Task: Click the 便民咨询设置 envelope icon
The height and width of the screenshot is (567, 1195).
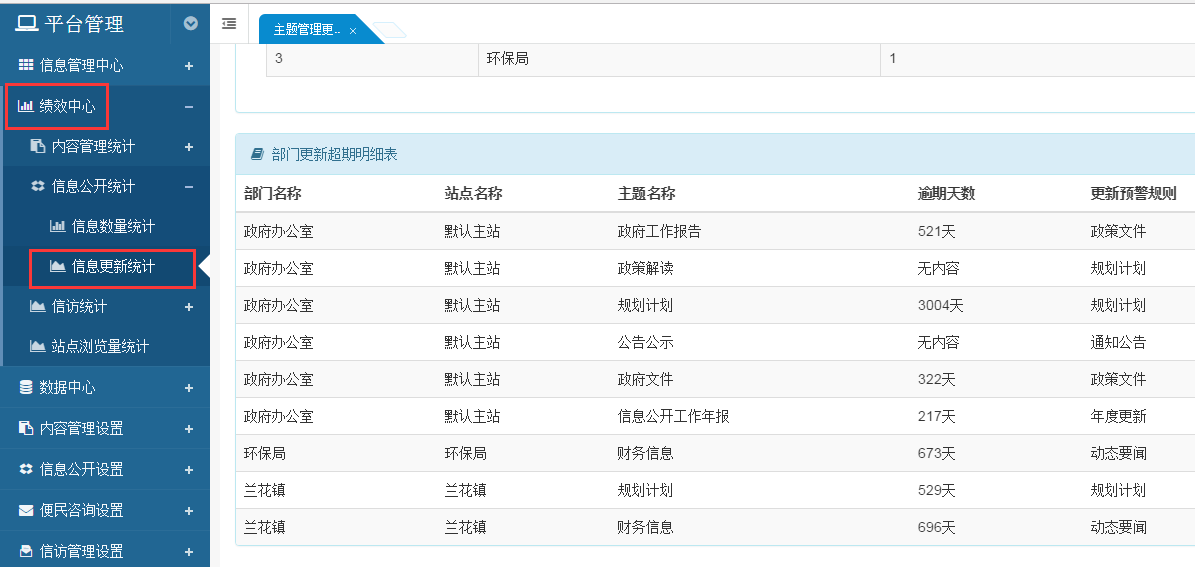Action: [x=26, y=510]
